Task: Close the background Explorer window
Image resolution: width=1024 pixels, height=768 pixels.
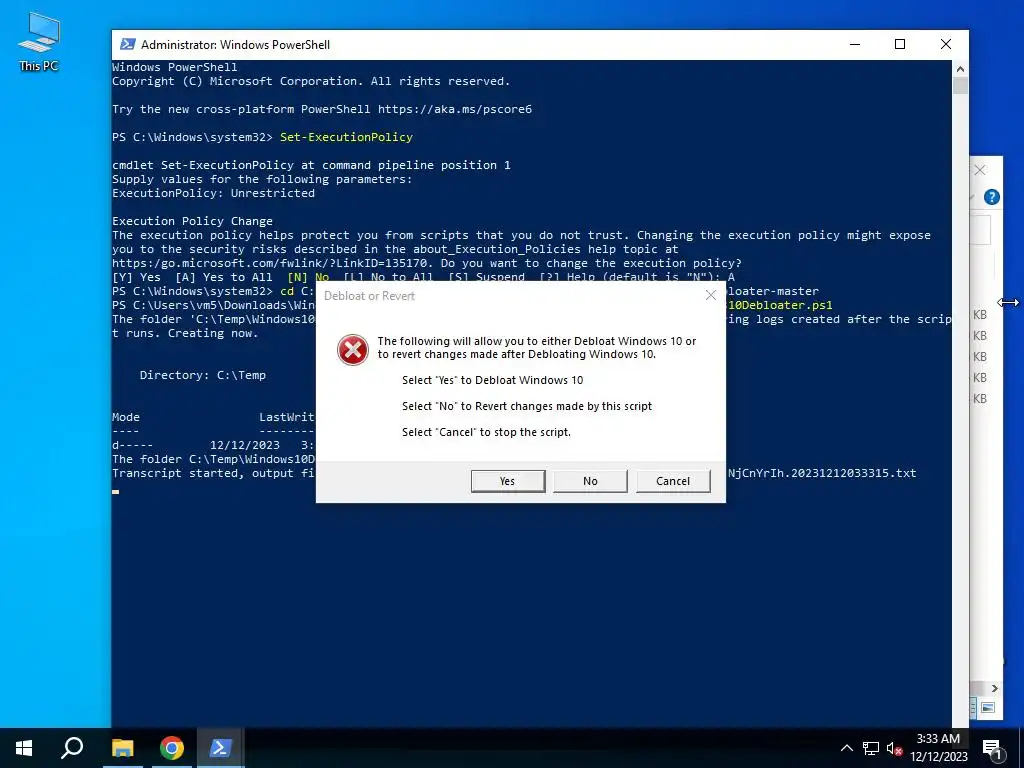Action: [x=980, y=170]
